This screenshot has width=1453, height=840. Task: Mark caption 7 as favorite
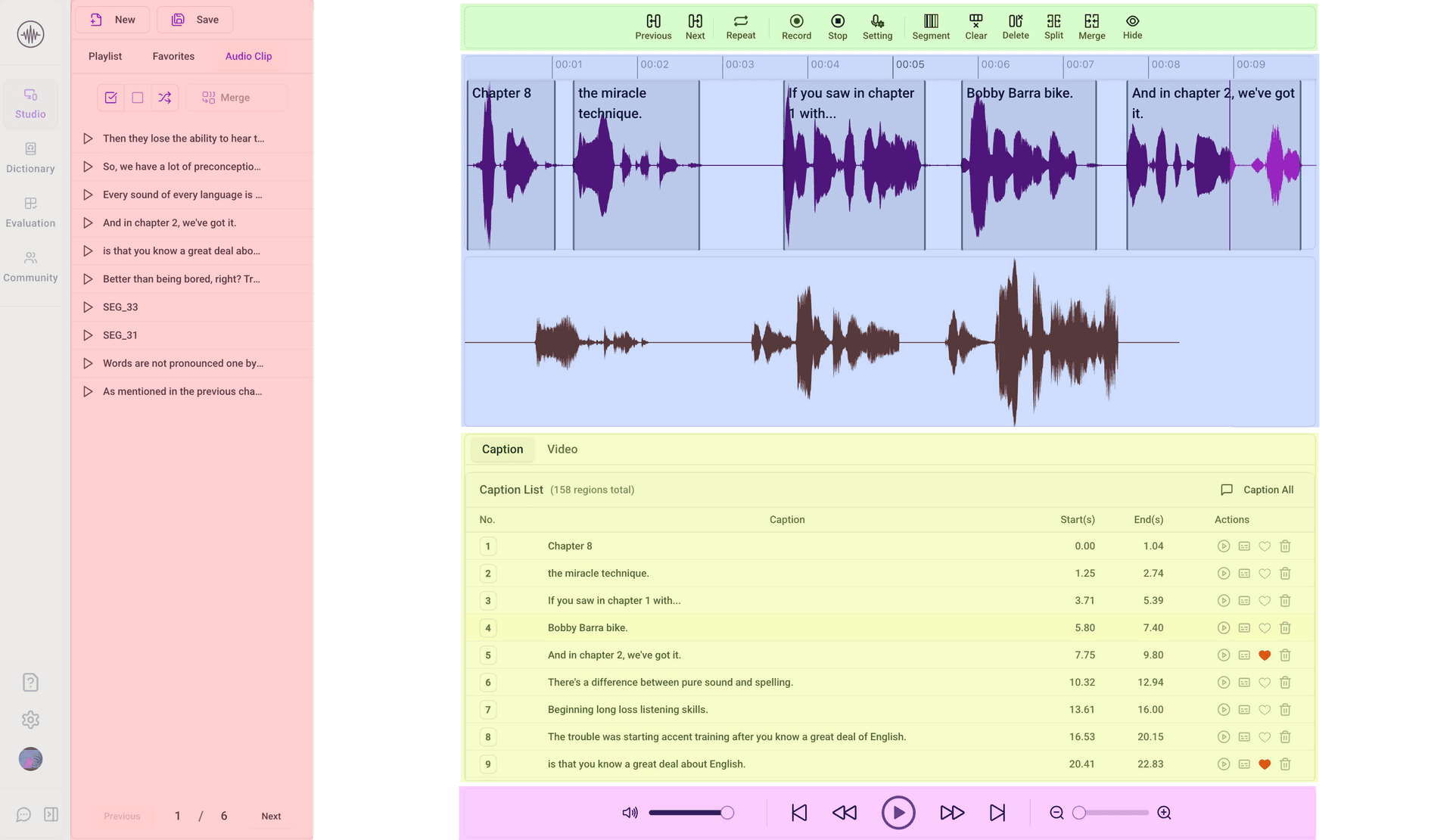pos(1264,709)
